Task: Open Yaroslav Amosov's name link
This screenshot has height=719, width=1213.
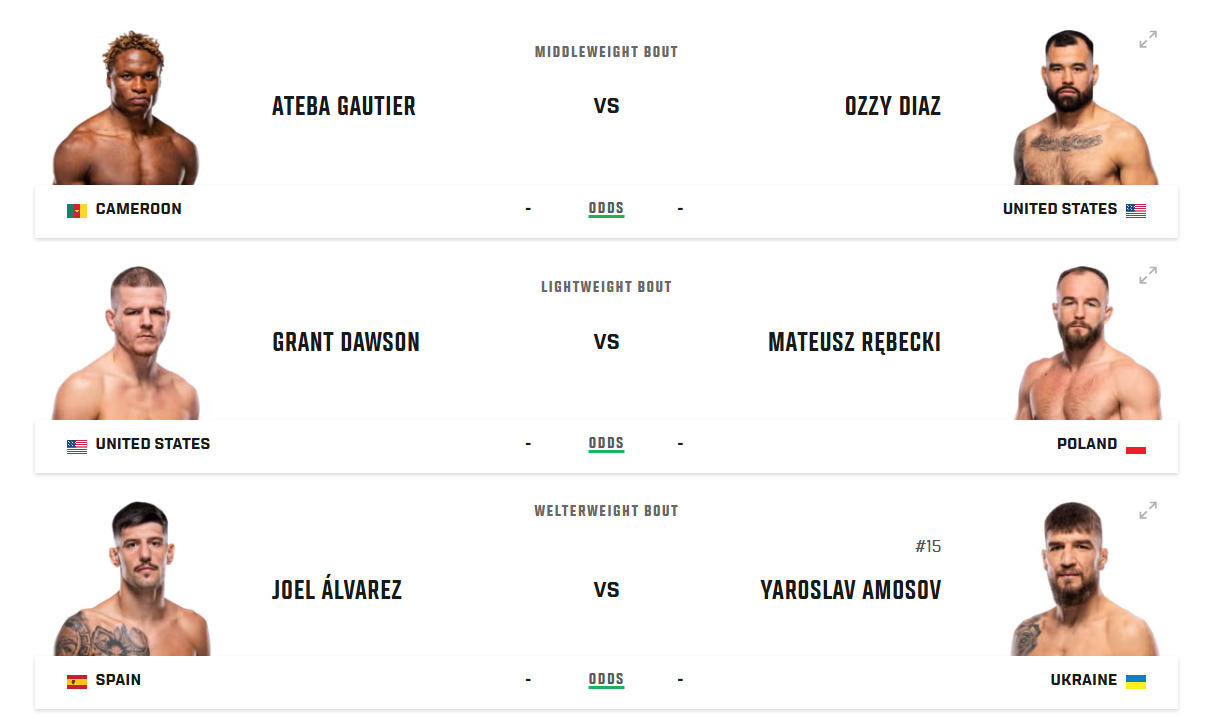Action: pos(850,590)
